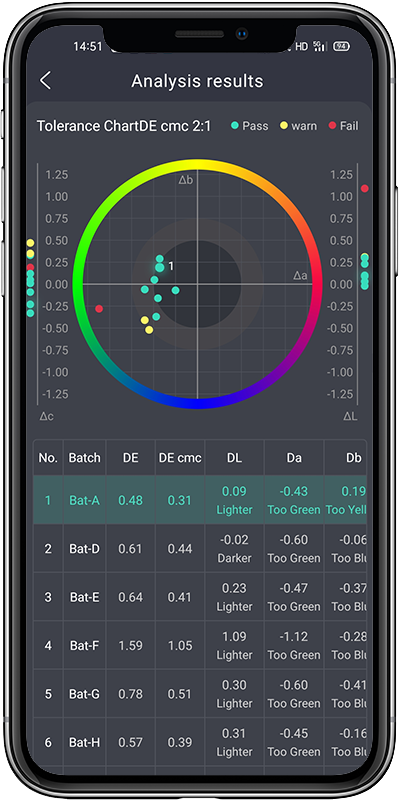Screen dimensions: 400x800
Task: Select the red fail point inside color wheel
Action: point(99,309)
